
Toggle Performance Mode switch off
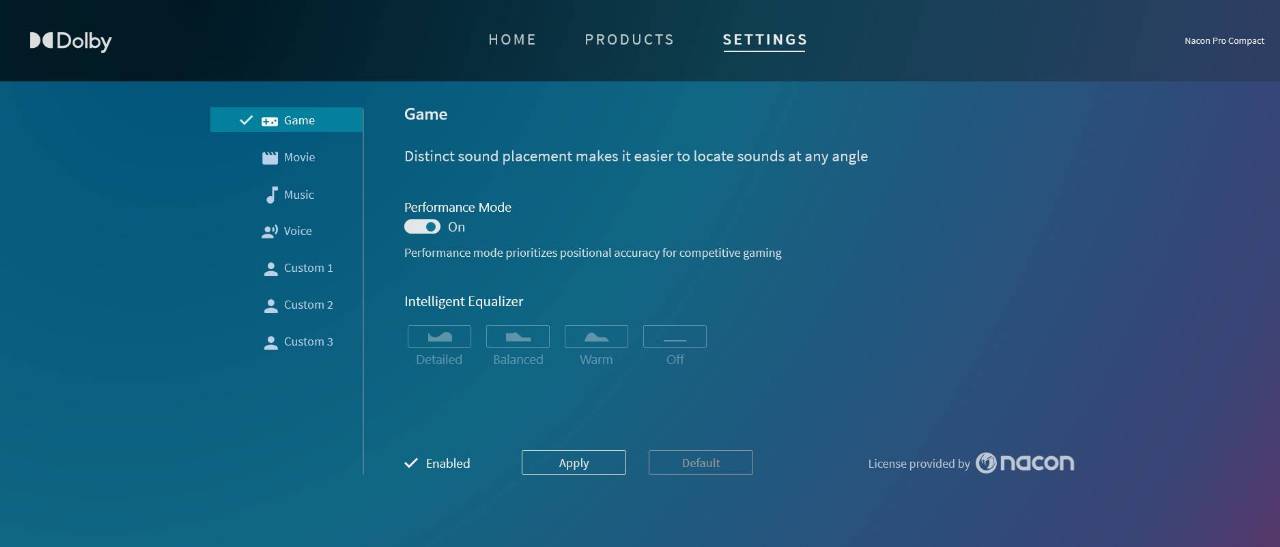click(422, 227)
